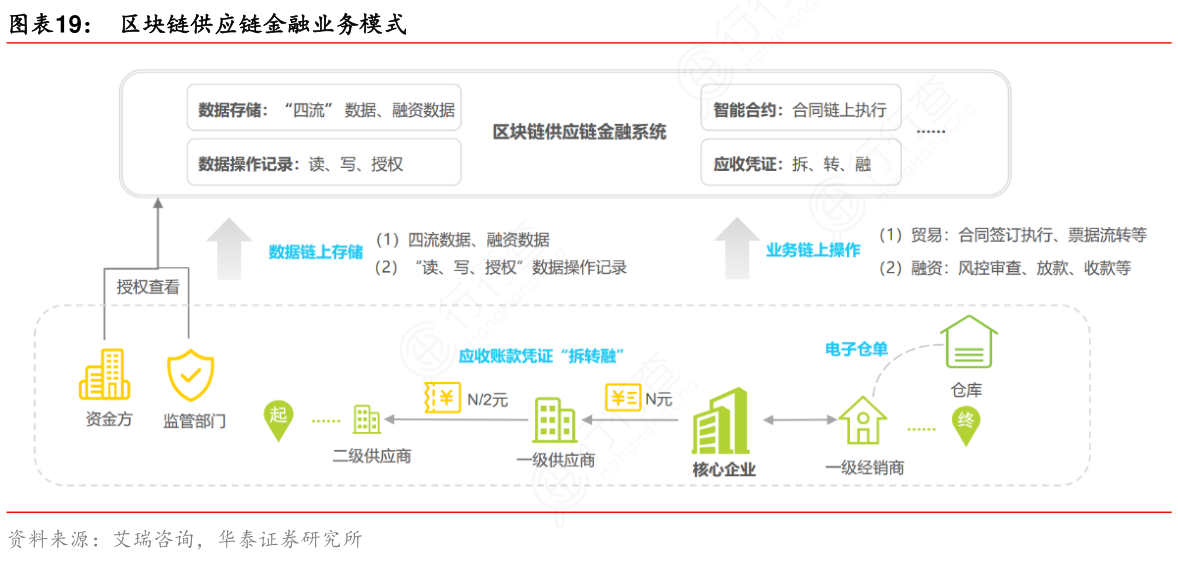
Task: Click the 一级经销商 house icon
Action: [x=863, y=420]
